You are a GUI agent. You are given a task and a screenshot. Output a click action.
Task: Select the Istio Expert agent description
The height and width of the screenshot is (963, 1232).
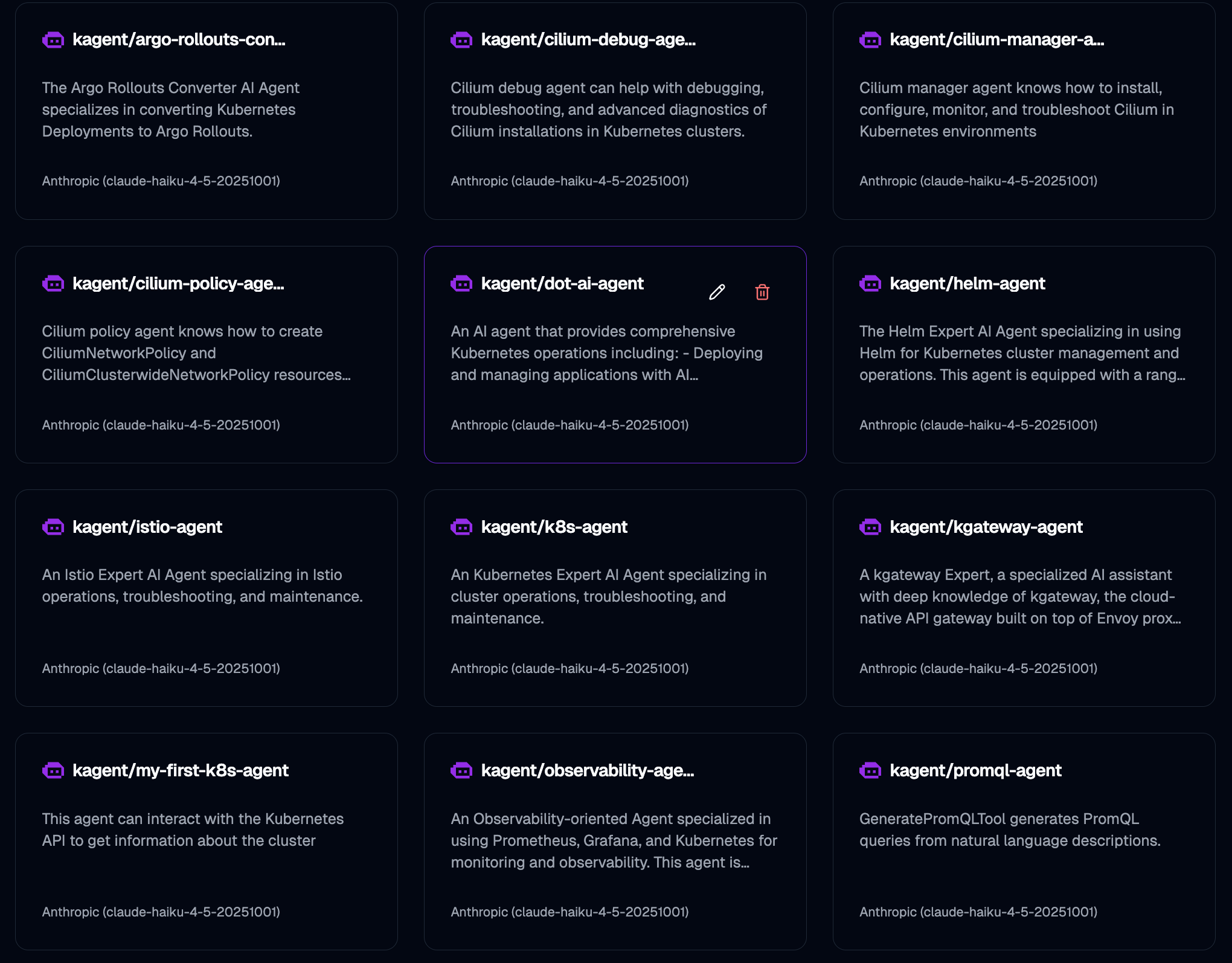click(x=202, y=585)
